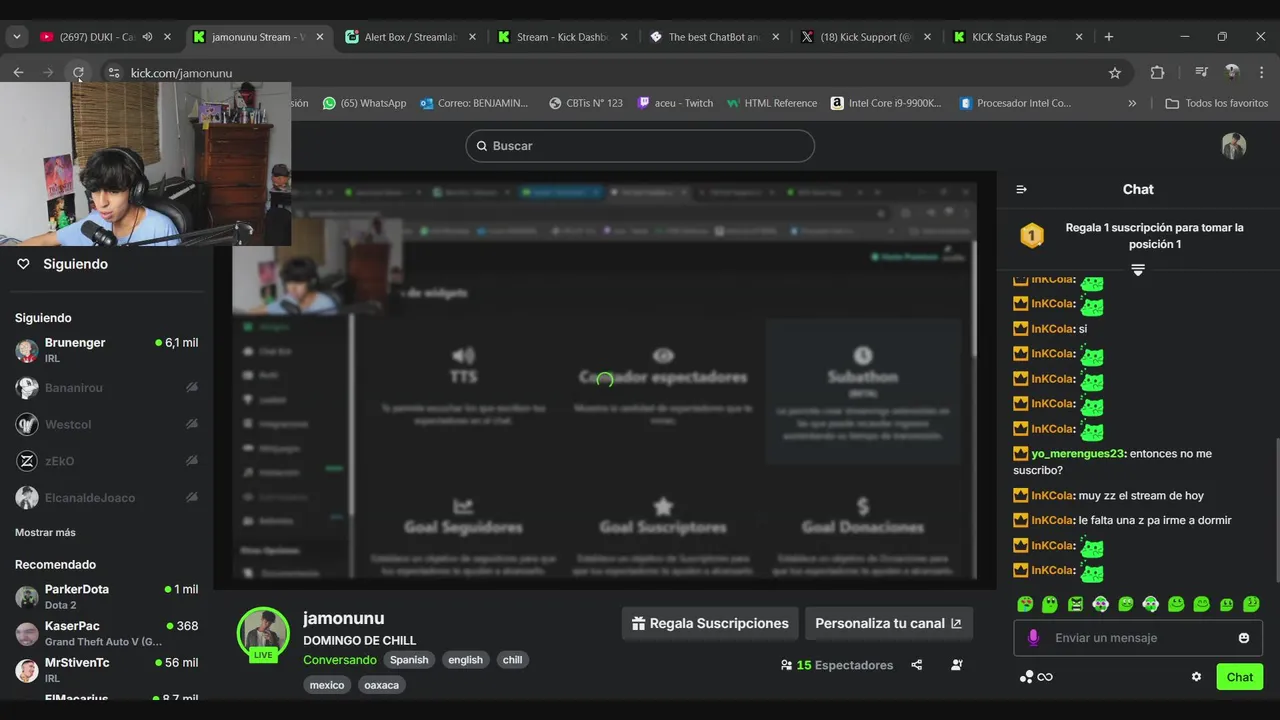This screenshot has width=1280, height=720.
Task: Open ElcanaldeJoaco channel in sidebar
Action: pos(106,497)
